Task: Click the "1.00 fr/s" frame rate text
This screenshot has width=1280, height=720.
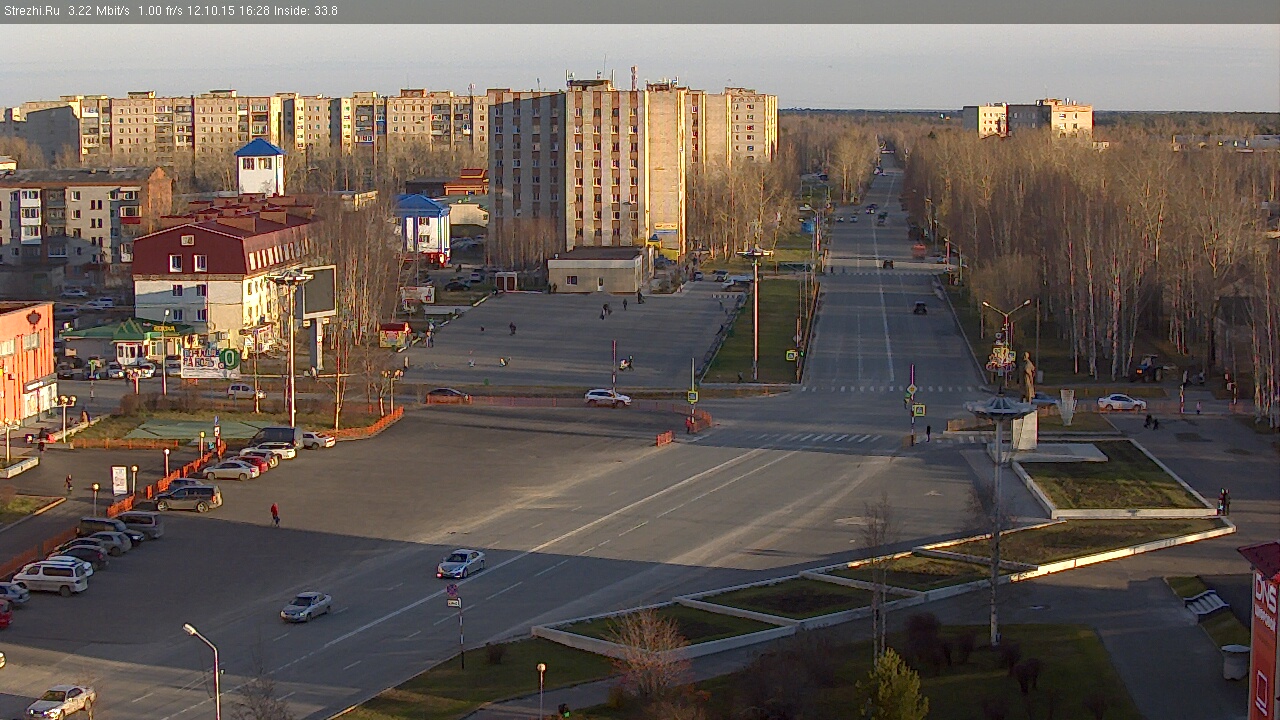Action: tap(161, 11)
